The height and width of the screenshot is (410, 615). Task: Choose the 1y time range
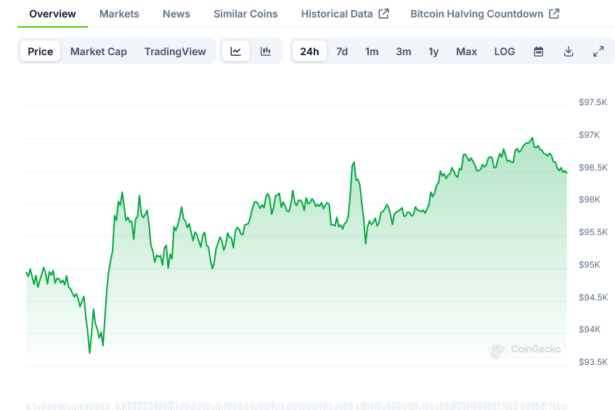(x=433, y=51)
